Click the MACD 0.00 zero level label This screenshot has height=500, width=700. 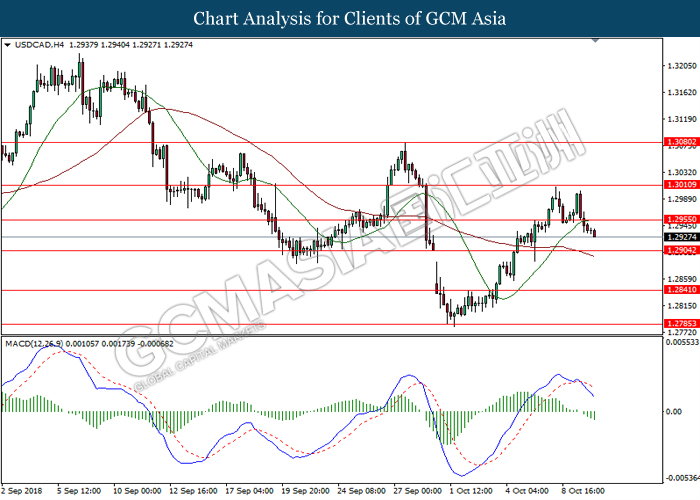tap(674, 412)
